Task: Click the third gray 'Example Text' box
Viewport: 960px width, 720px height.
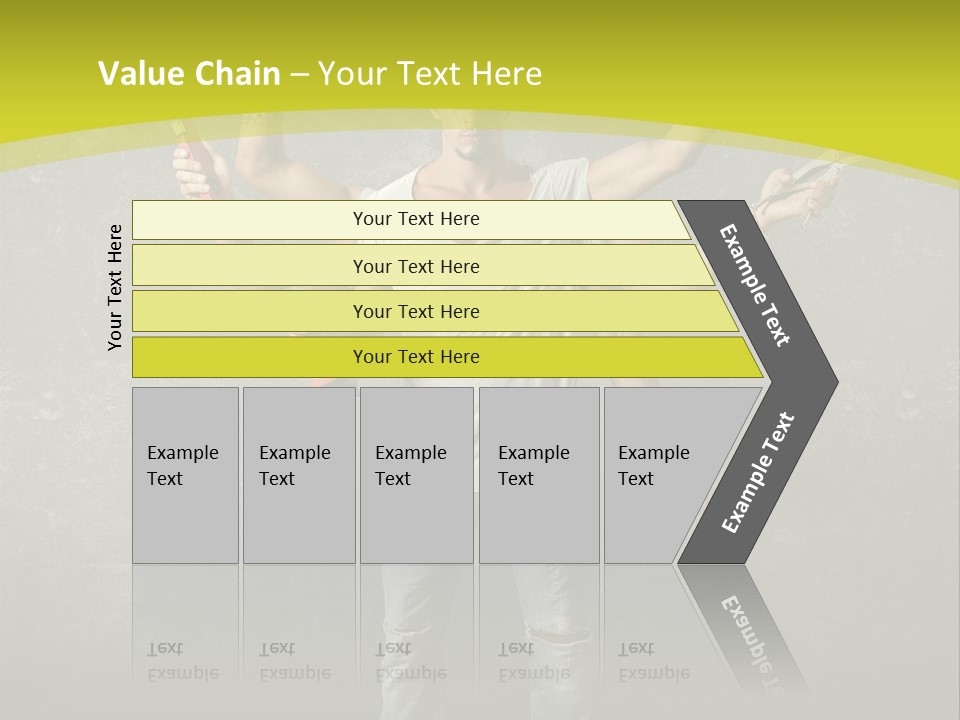Action: click(417, 475)
